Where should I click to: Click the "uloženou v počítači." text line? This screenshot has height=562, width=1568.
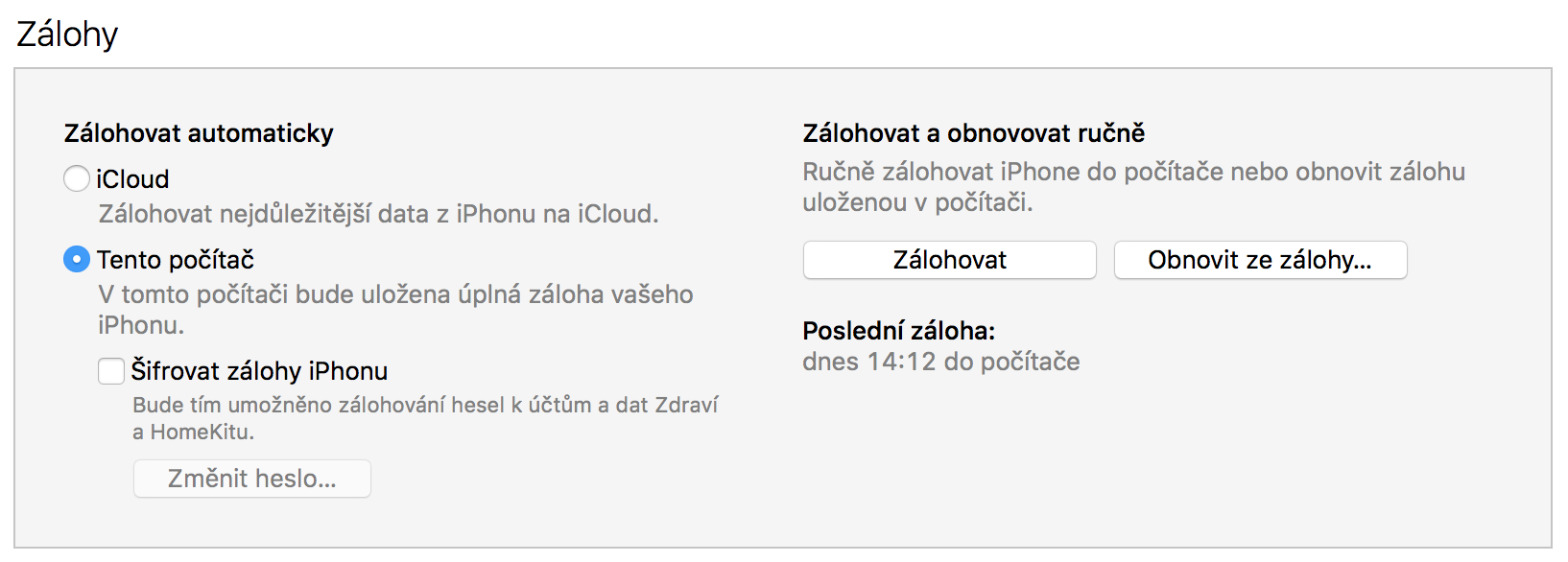point(917,202)
